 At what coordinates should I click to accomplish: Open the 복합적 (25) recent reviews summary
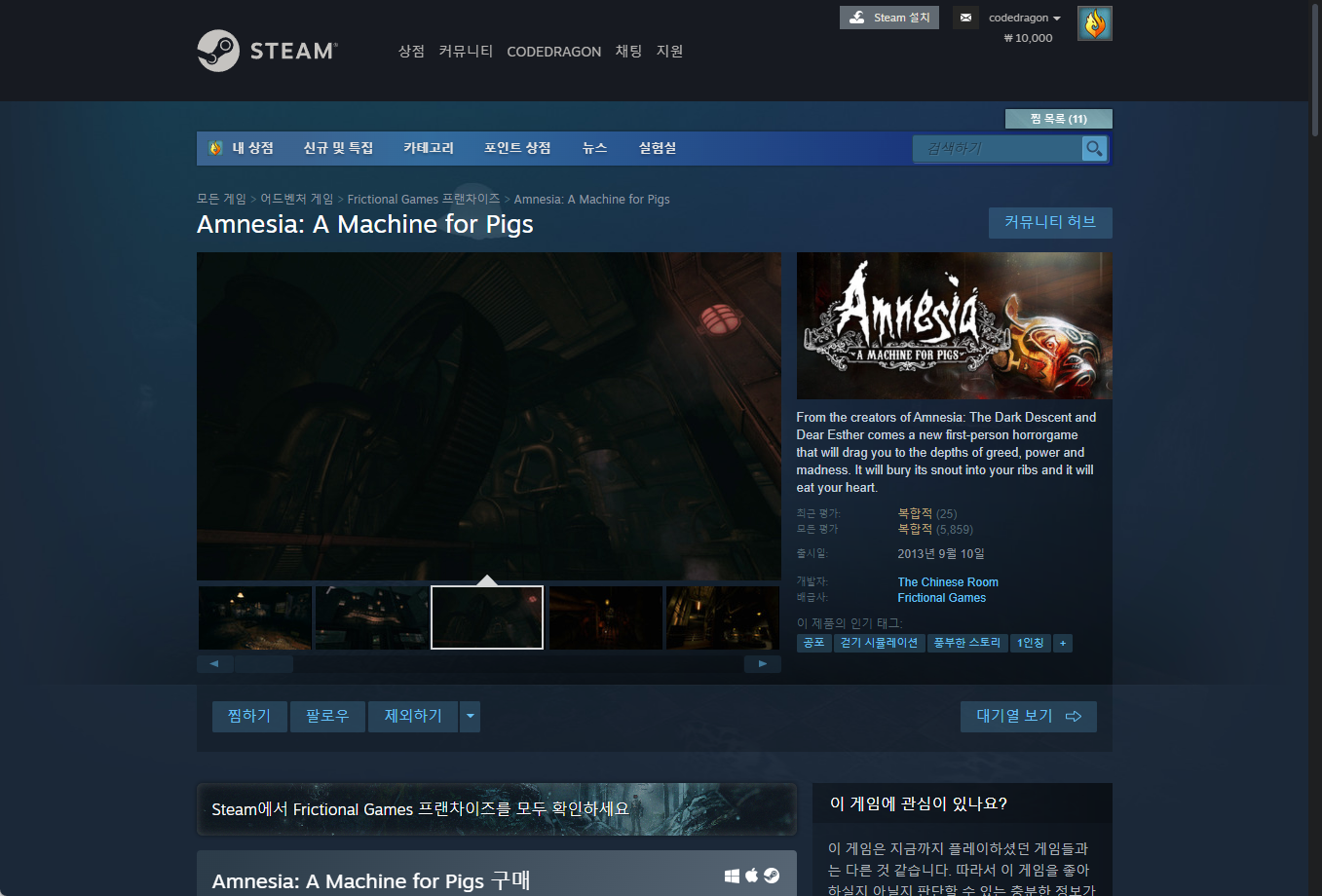[926, 513]
